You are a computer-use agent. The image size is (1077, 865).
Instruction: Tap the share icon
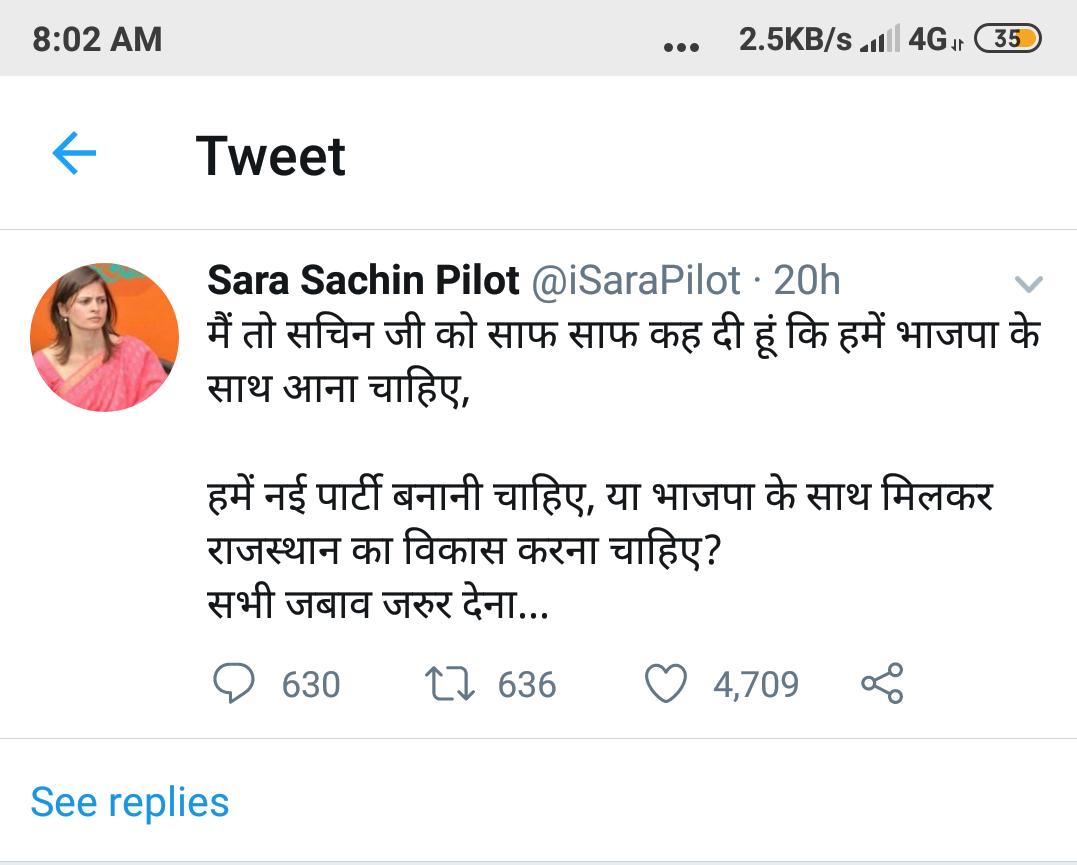pos(882,683)
